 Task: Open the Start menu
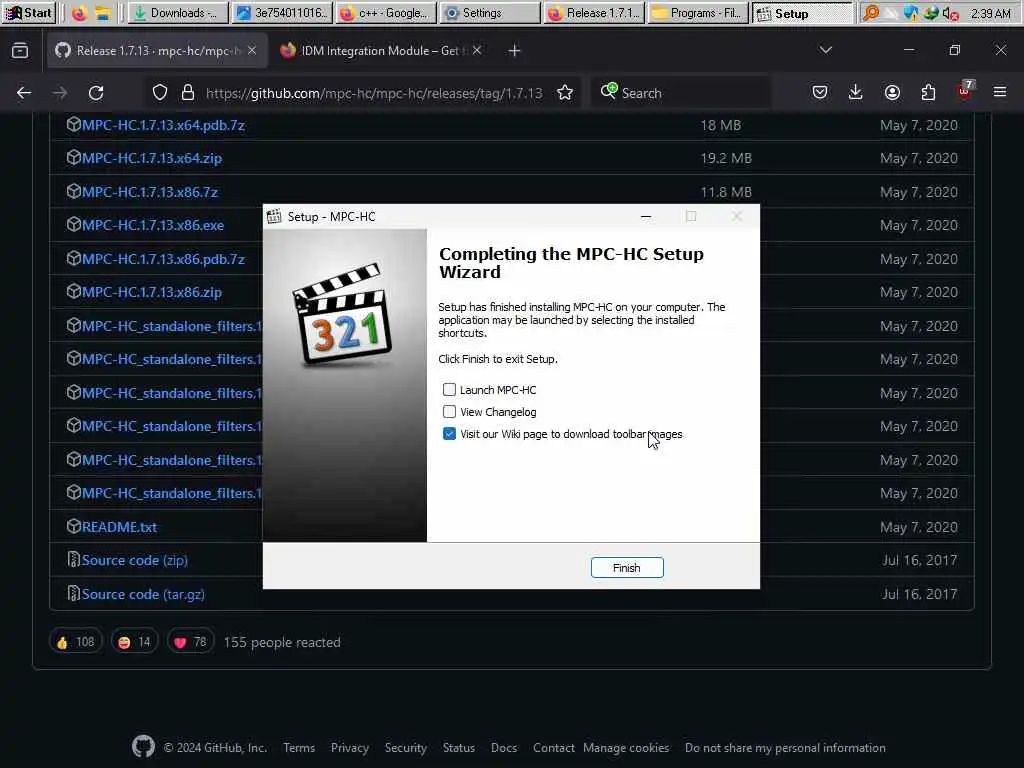click(x=29, y=13)
